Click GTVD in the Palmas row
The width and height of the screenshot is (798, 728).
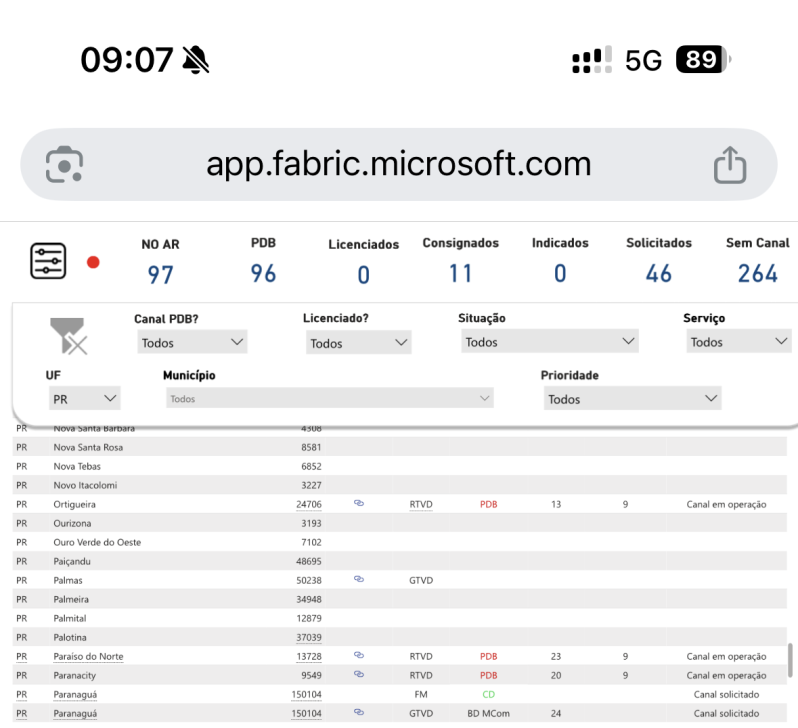[x=421, y=580]
